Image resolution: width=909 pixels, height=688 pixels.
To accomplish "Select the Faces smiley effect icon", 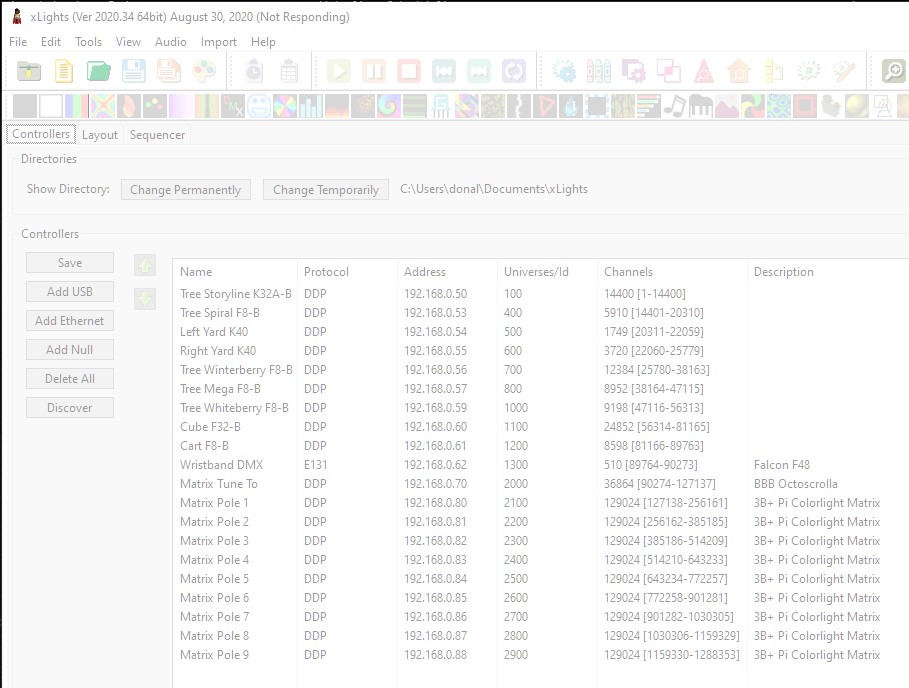I will click(259, 106).
